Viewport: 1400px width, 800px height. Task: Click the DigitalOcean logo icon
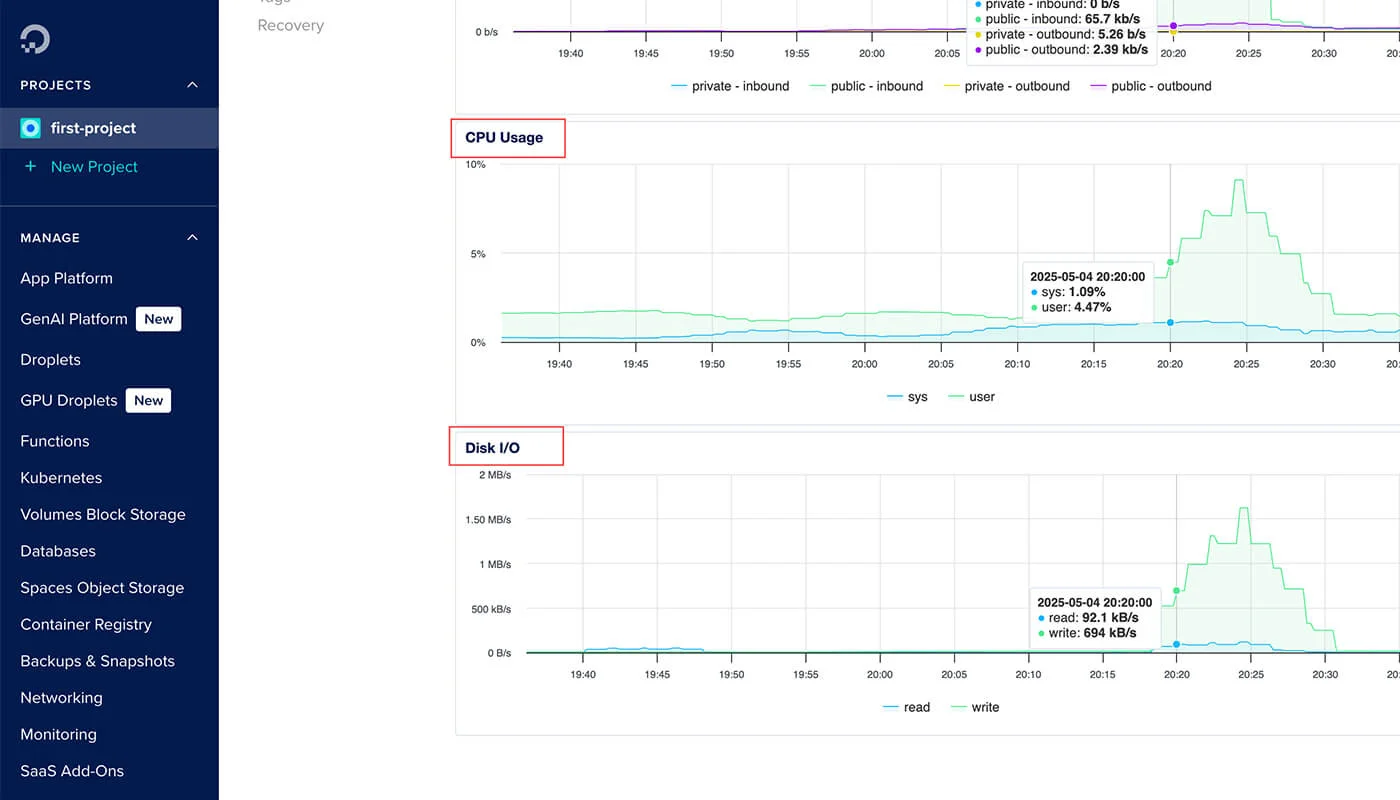(35, 39)
